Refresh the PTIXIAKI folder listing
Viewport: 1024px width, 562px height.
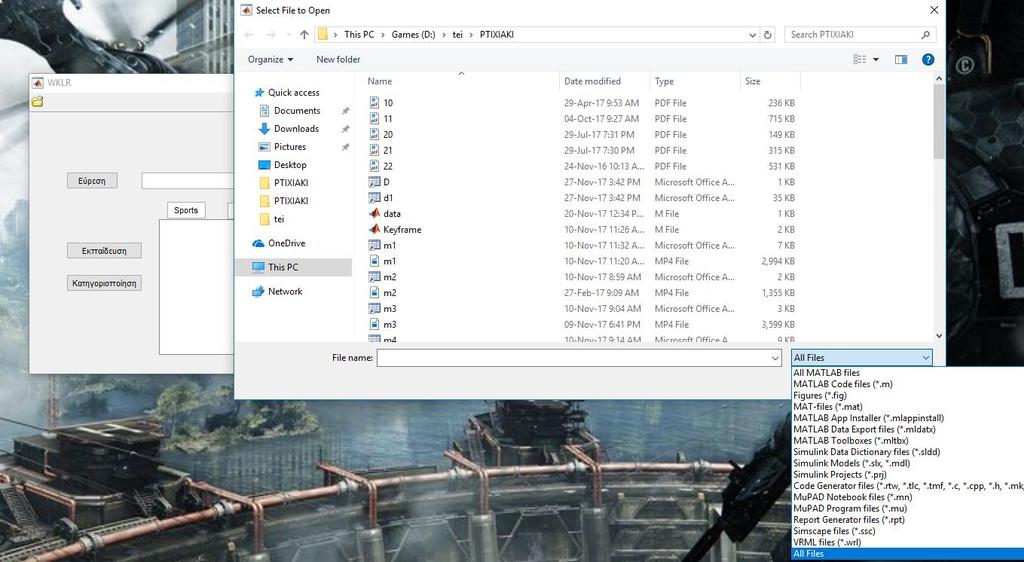(768, 35)
